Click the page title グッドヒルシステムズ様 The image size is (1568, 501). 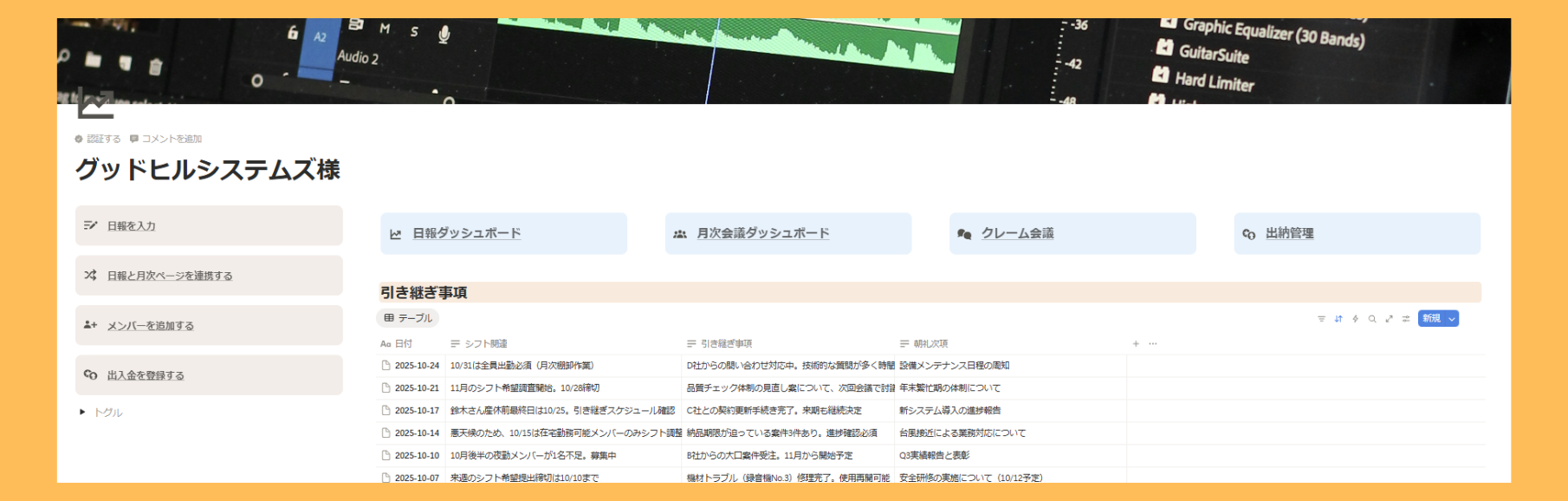(x=208, y=169)
